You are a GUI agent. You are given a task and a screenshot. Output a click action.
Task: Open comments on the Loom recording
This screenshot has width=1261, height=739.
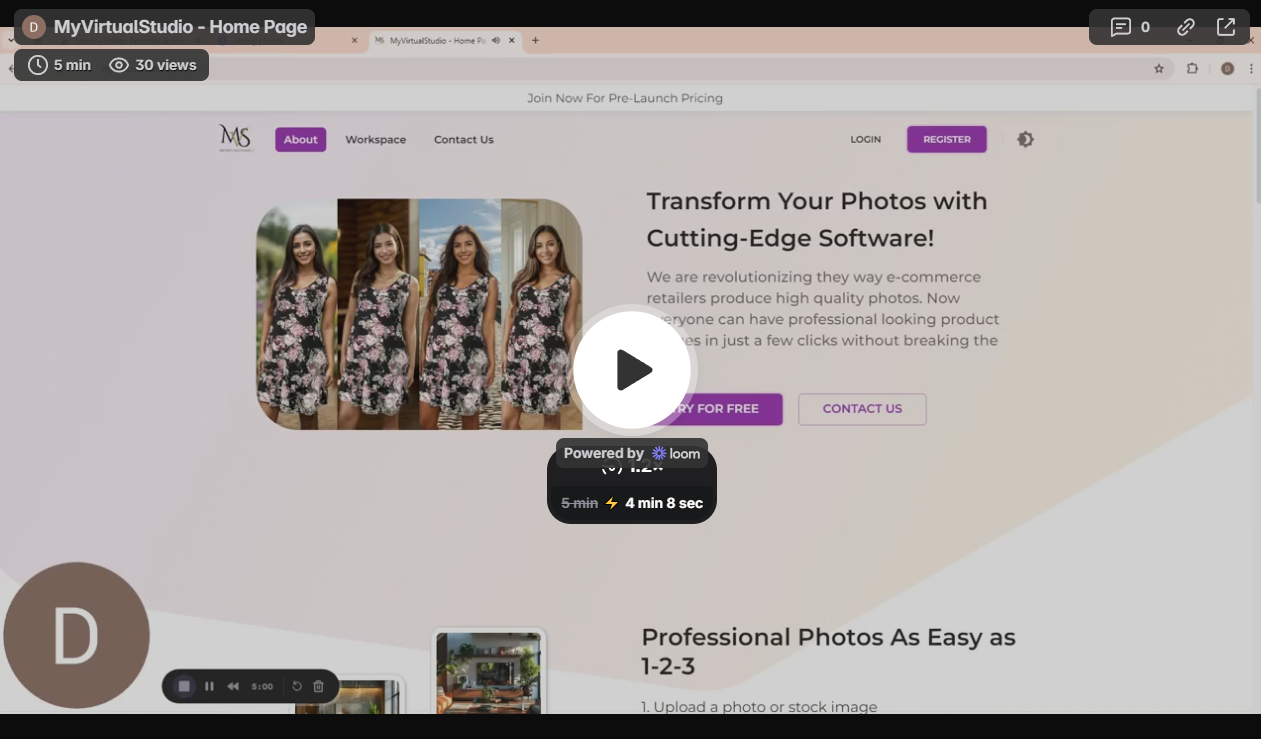[x=1121, y=27]
